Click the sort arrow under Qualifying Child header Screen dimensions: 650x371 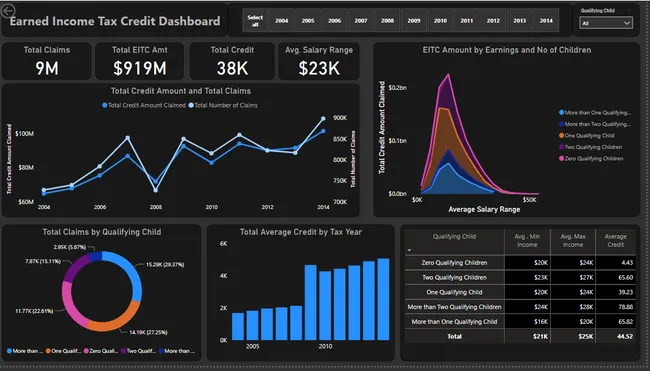[x=410, y=250]
